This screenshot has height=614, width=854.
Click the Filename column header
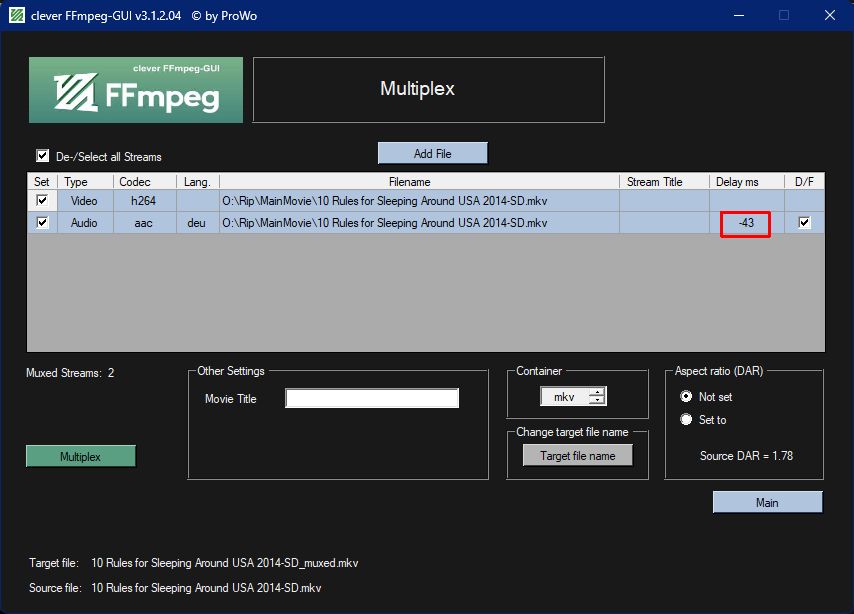pos(419,181)
